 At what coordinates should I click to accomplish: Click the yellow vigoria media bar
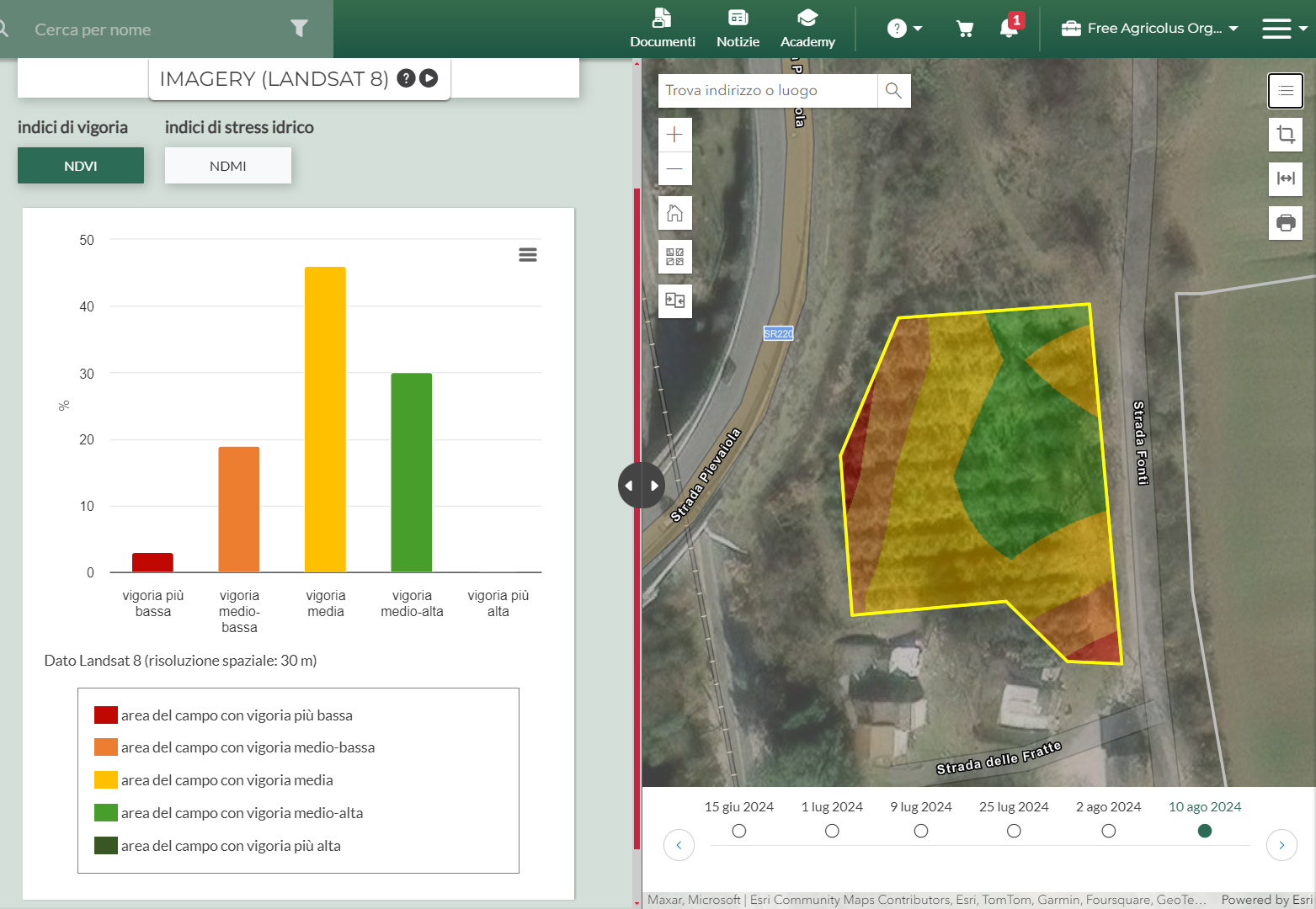pyautogui.click(x=325, y=419)
